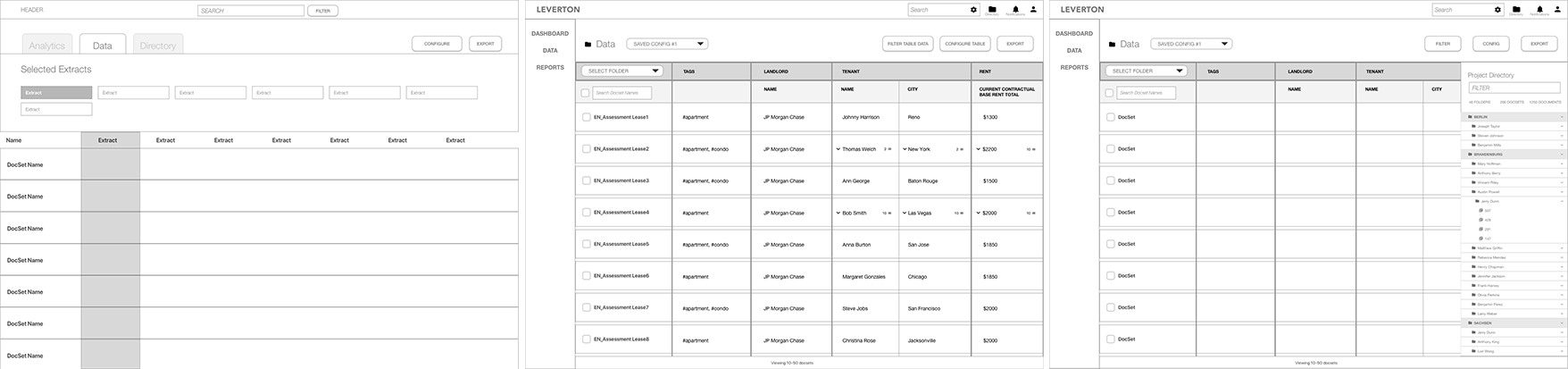
Task: Open Notifications bell in middle wireframe header
Action: [x=1015, y=9]
